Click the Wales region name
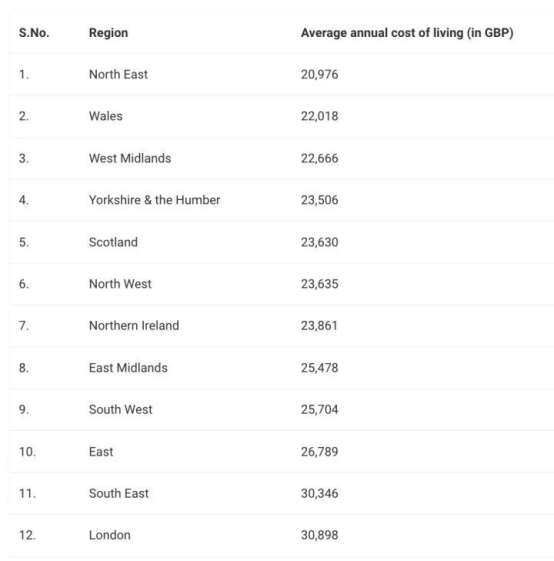 (106, 116)
